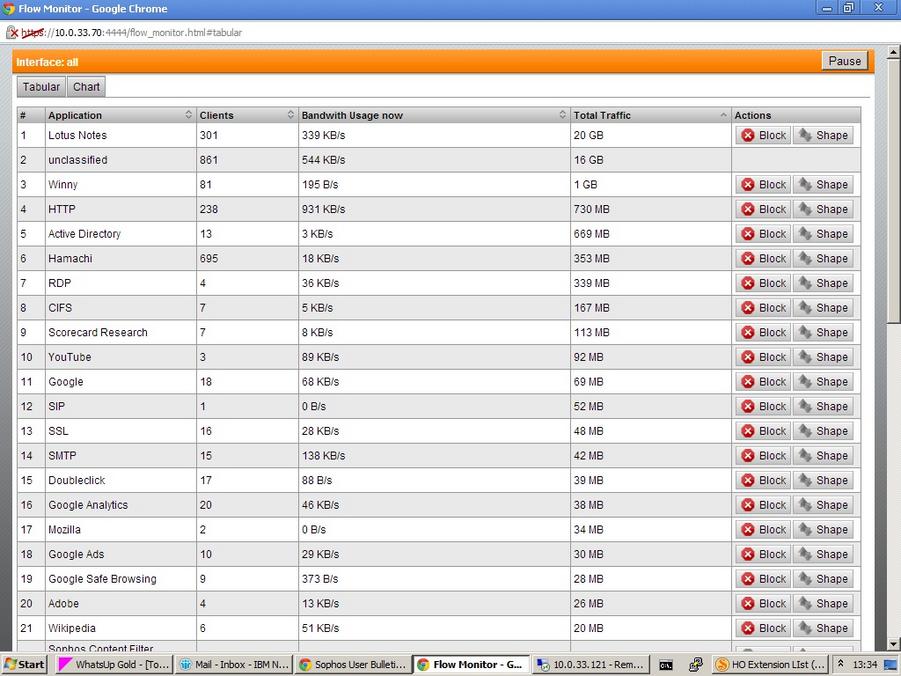Click the red block icon for SMTP
901x676 pixels.
748,456
